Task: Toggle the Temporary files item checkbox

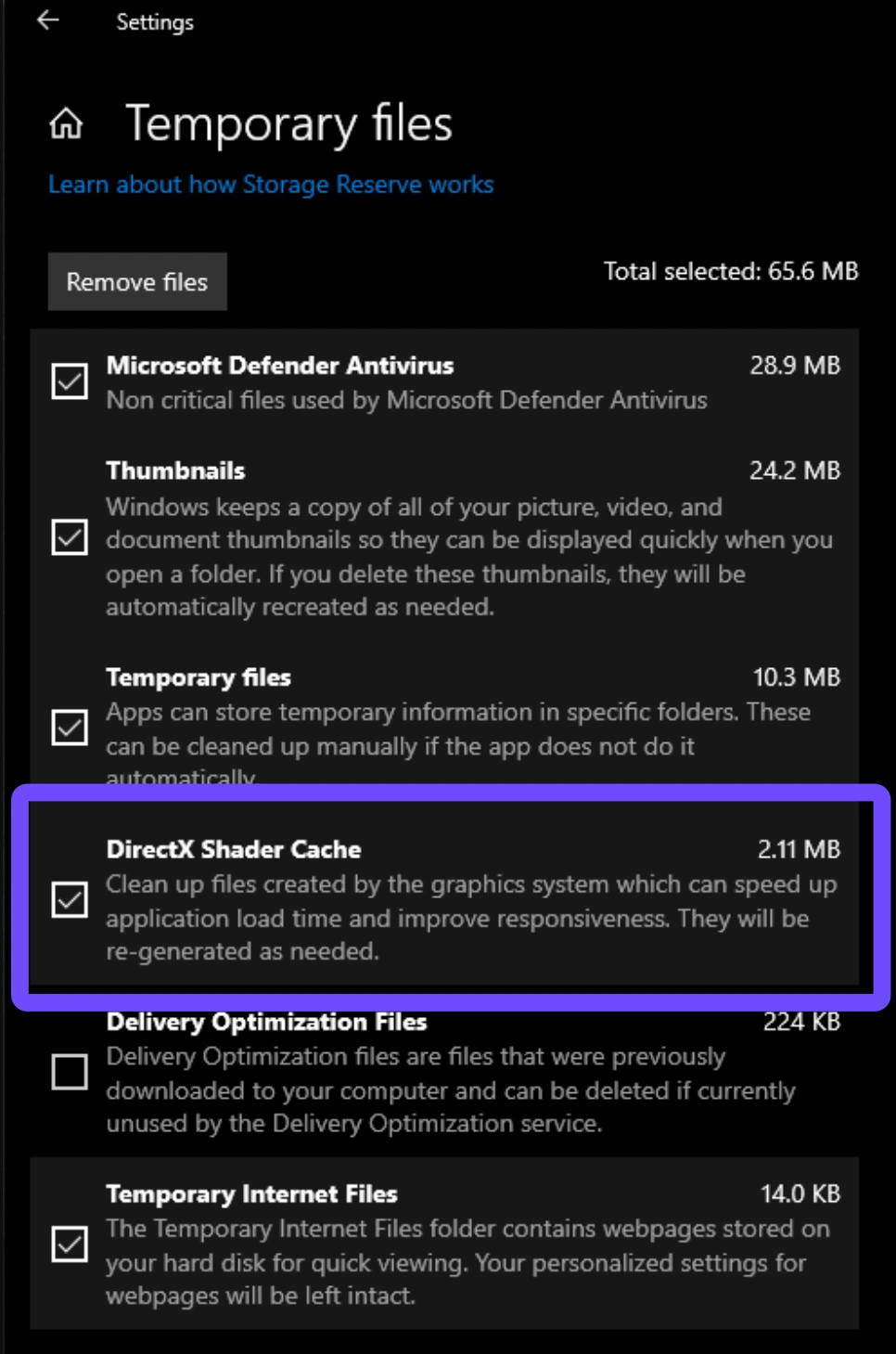Action: [x=70, y=728]
